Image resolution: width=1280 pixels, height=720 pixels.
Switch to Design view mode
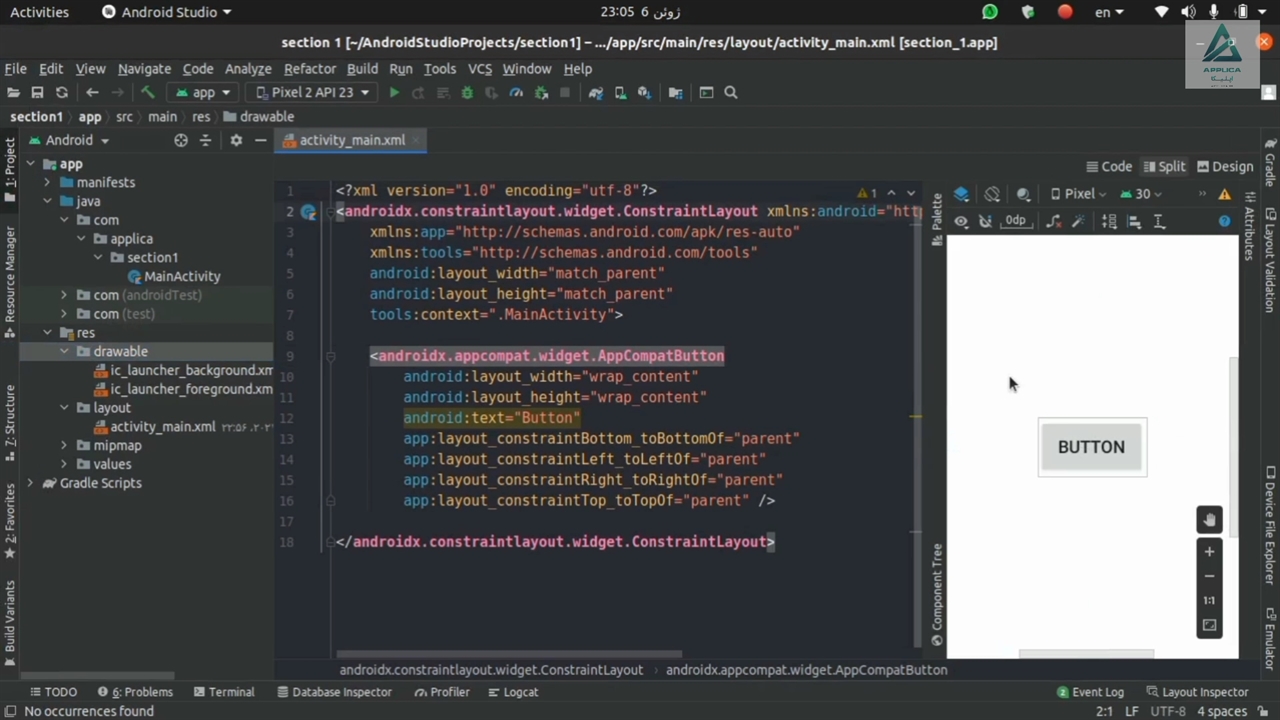point(1225,167)
